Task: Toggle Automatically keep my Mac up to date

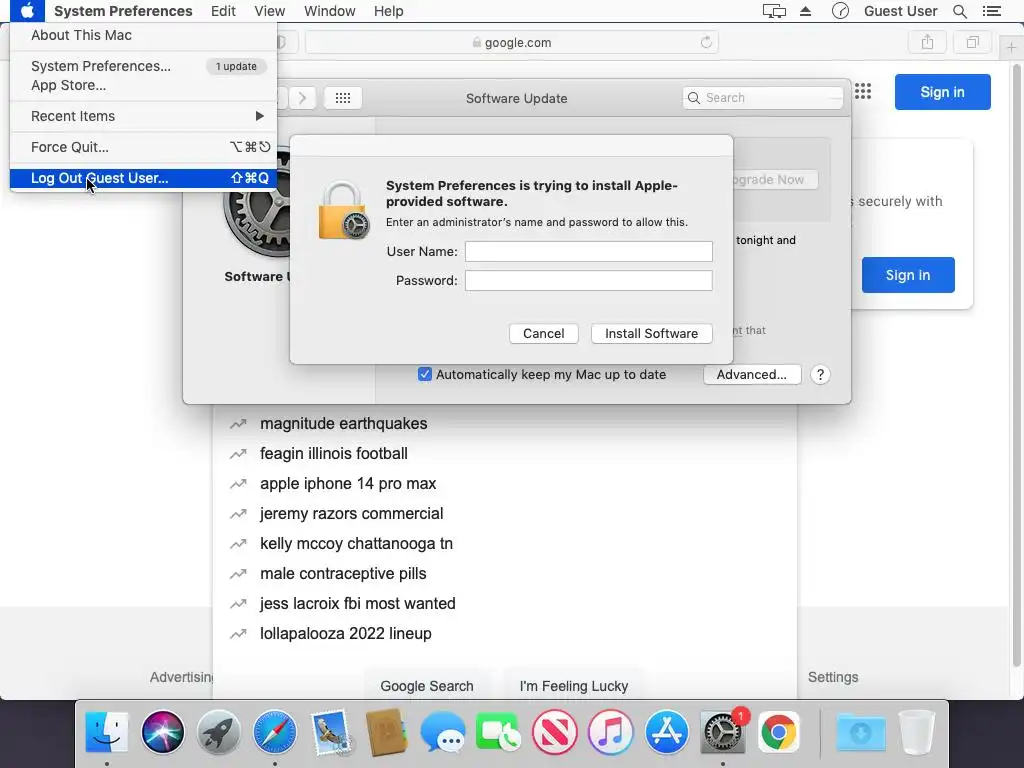Action: tap(424, 374)
